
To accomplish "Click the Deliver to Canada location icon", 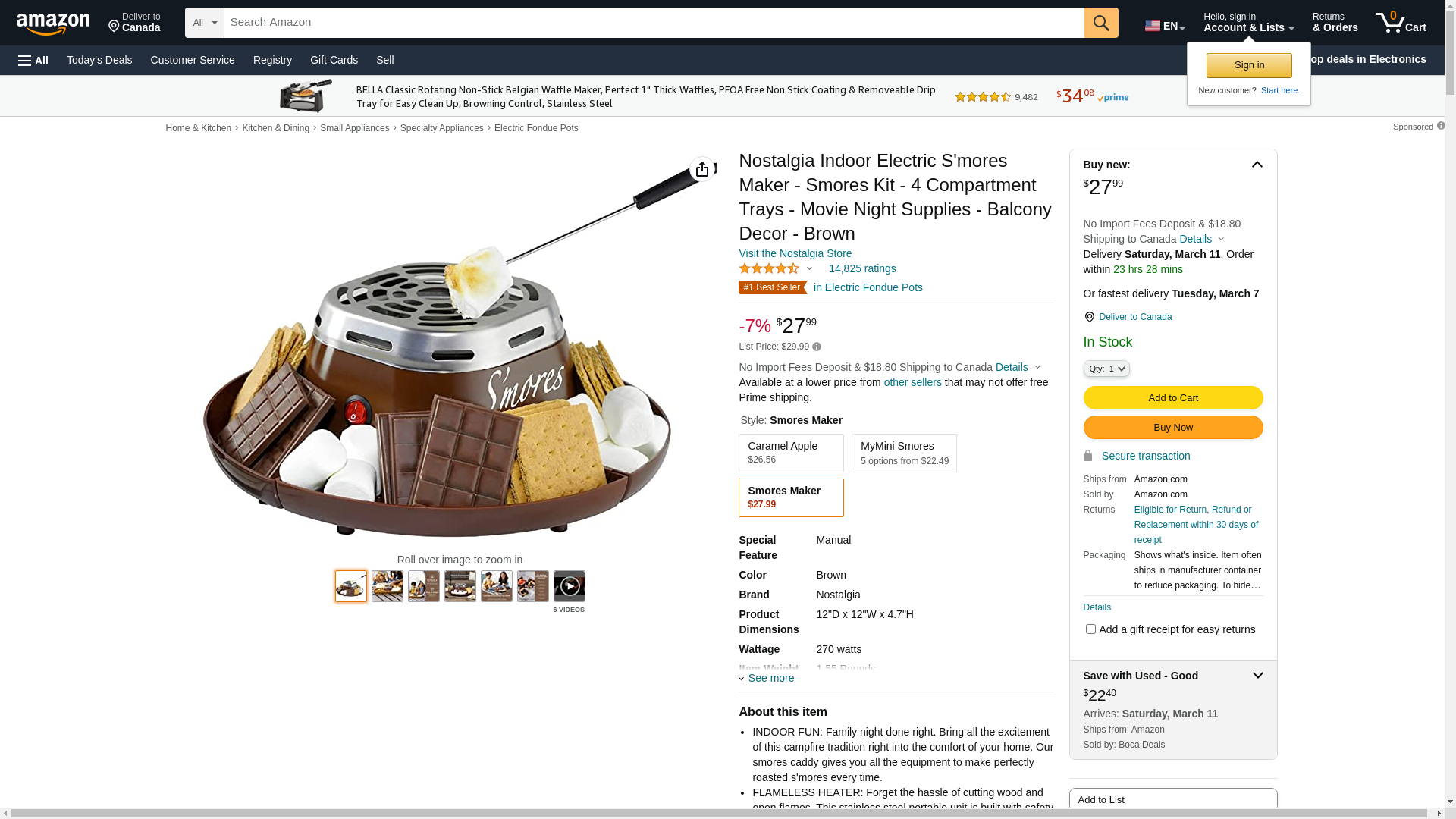I will (1089, 317).
